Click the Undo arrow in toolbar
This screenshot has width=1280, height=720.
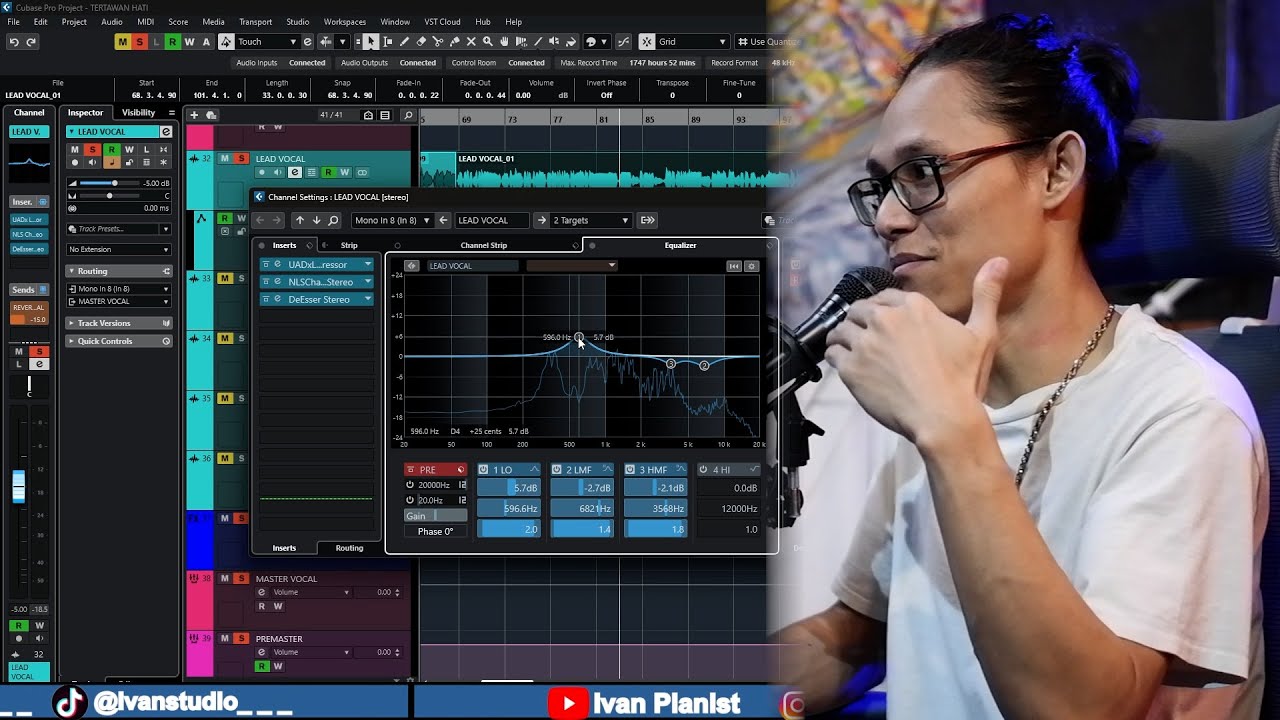(14, 42)
